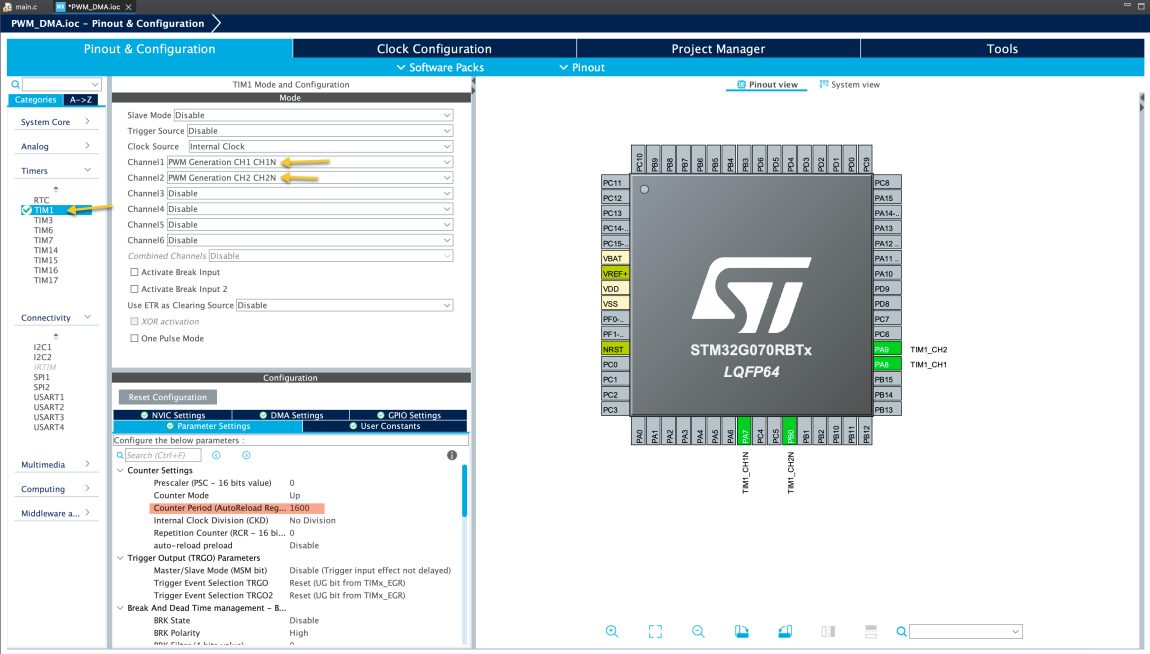This screenshot has height=654, width=1150.
Task: Click the zoom in icon below the chip
Action: (612, 631)
